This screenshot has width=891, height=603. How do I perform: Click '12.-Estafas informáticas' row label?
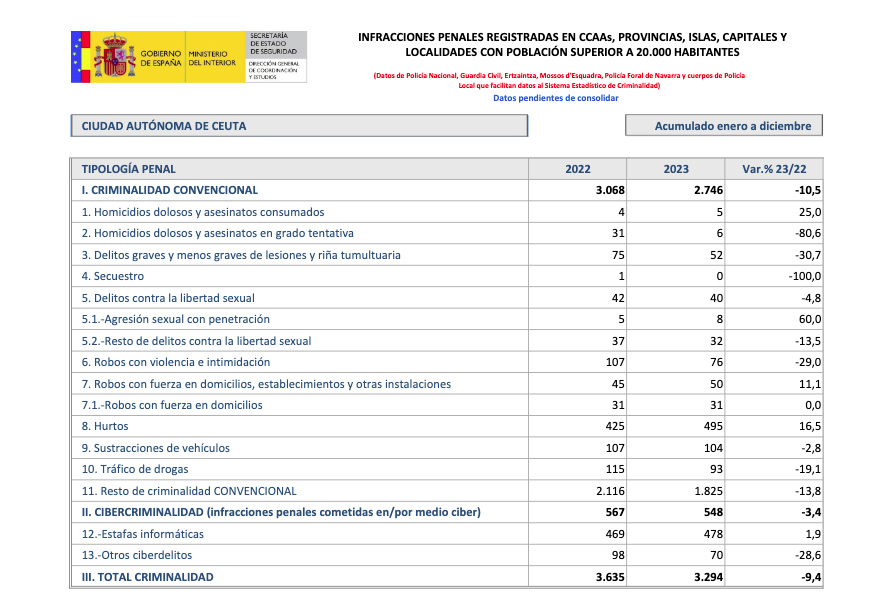142,534
